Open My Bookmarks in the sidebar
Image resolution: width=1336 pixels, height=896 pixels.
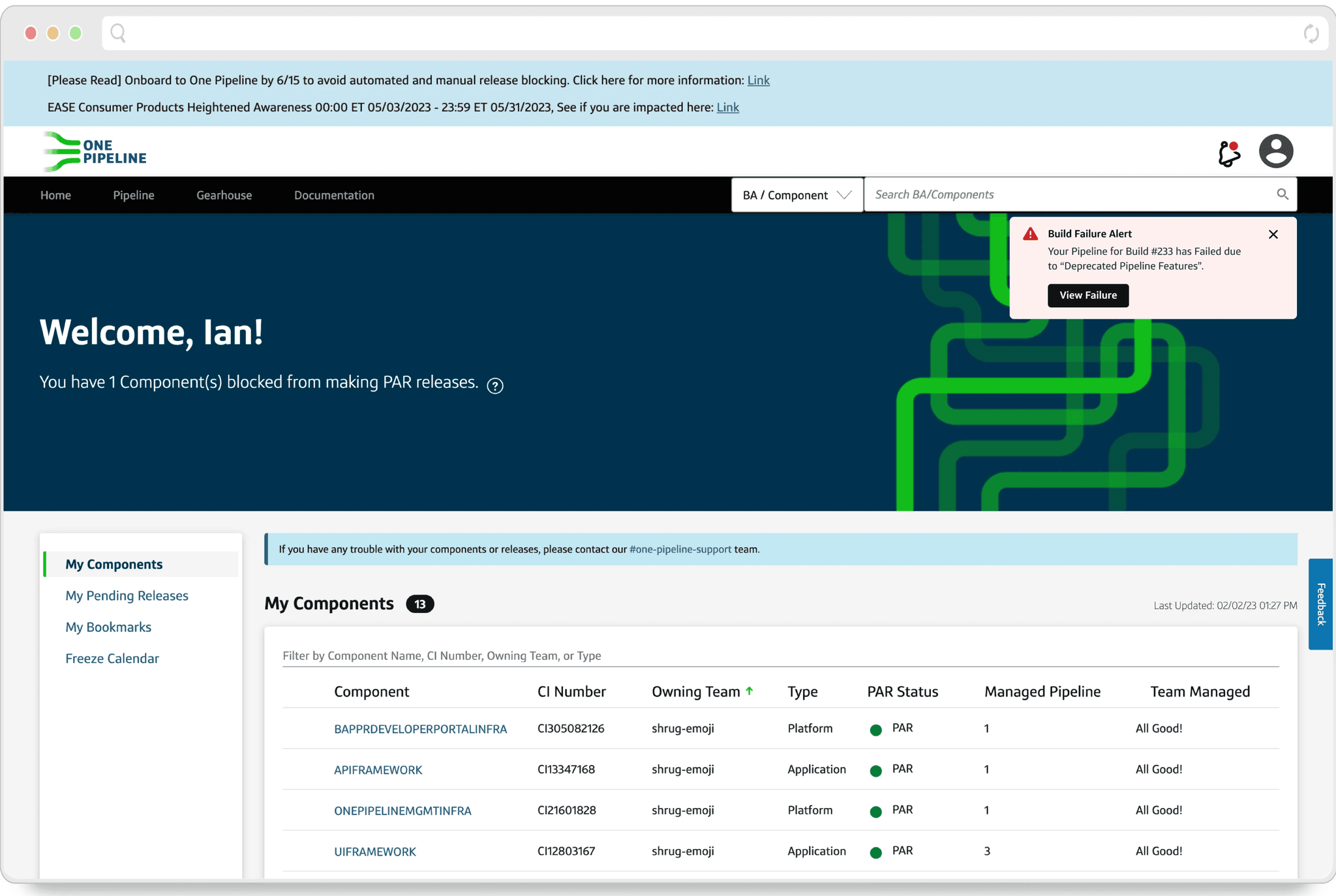108,627
